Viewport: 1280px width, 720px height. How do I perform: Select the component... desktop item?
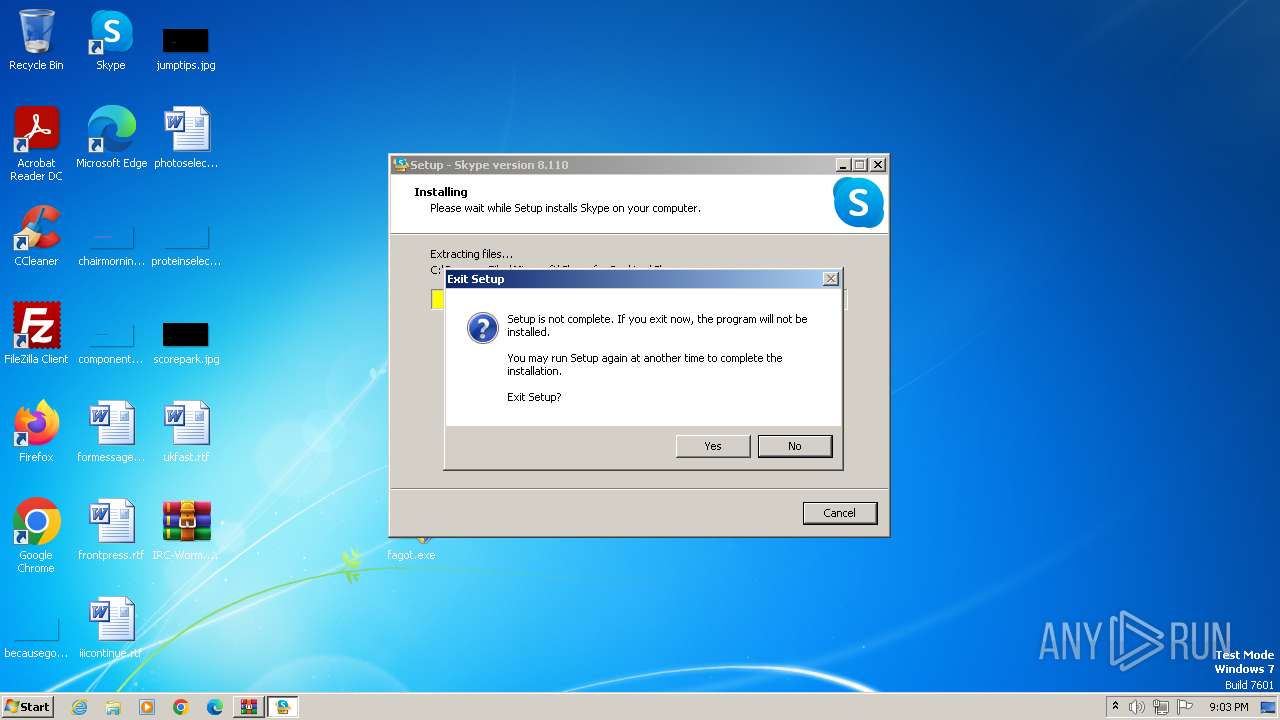(111, 344)
